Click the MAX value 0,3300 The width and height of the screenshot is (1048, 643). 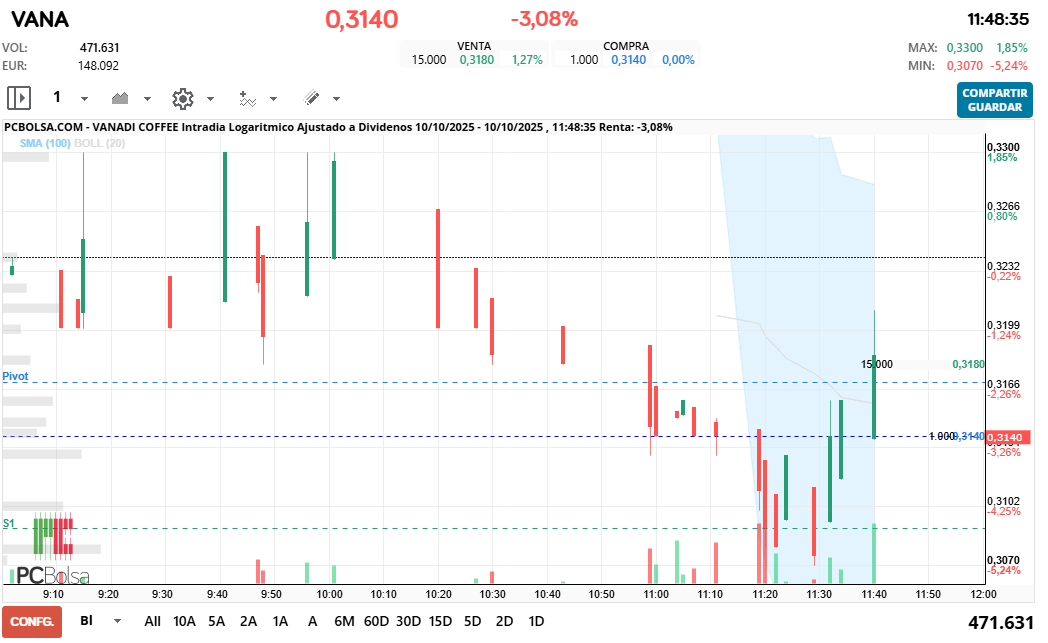(964, 47)
